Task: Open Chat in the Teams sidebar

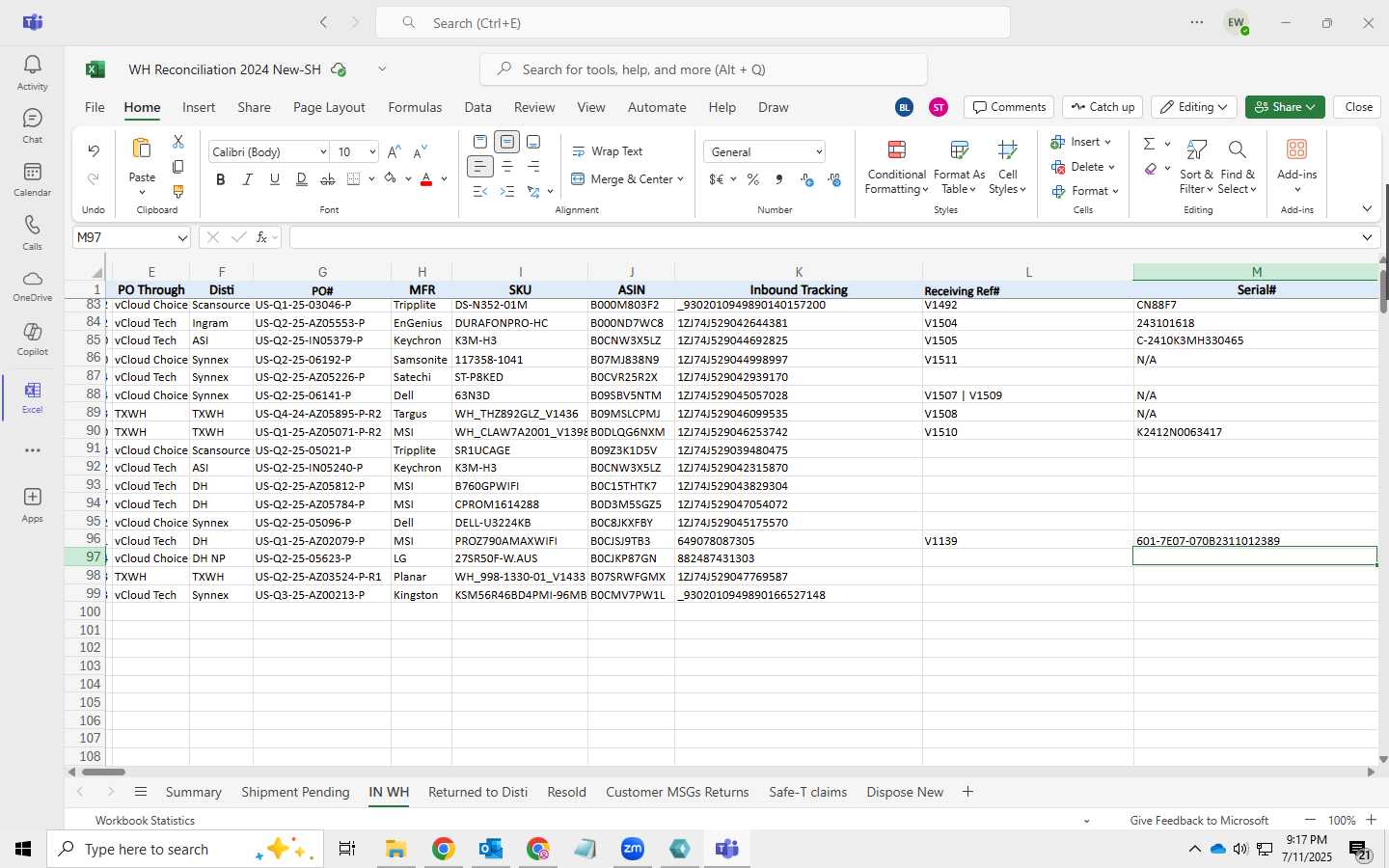Action: coord(32,125)
